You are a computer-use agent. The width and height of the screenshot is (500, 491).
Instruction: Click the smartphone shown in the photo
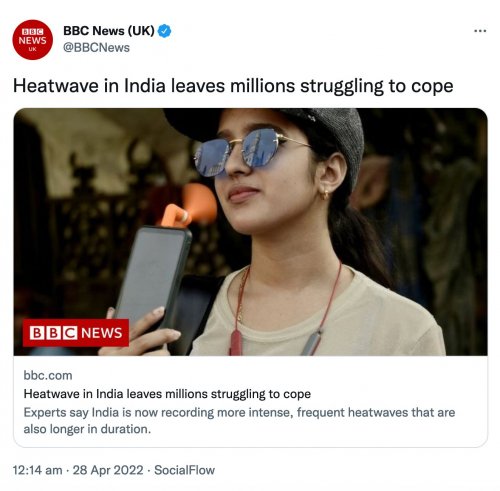(x=152, y=278)
